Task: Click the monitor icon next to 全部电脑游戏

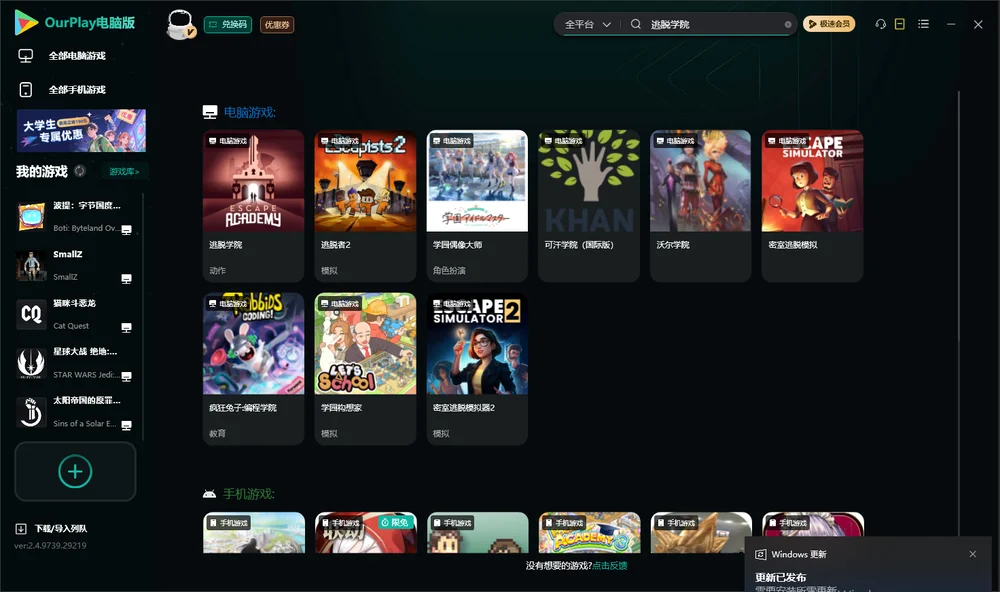Action: (26, 56)
